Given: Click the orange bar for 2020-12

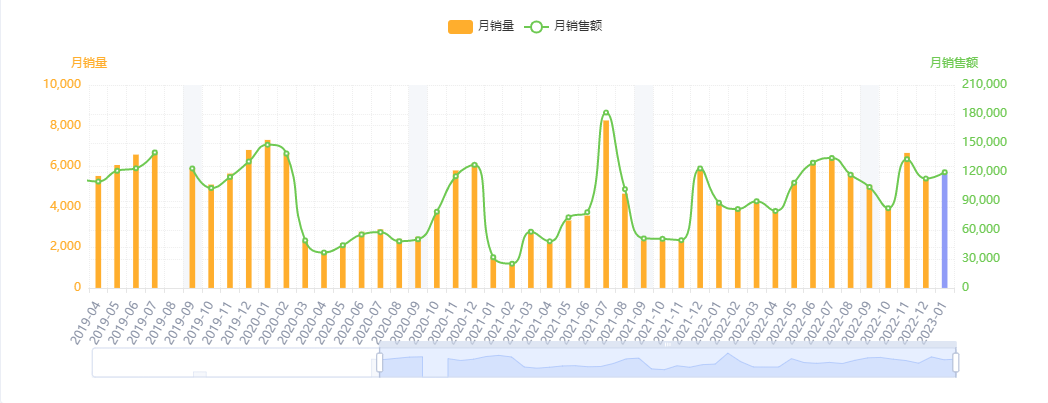Looking at the screenshot, I should 475,226.
